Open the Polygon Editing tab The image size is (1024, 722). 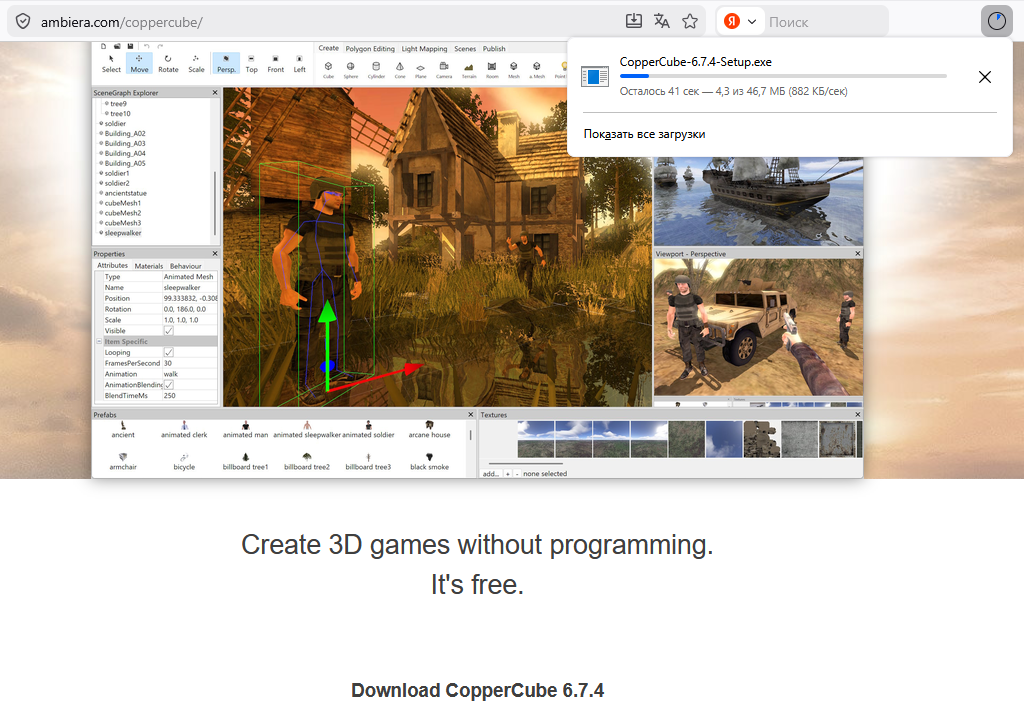(x=370, y=49)
